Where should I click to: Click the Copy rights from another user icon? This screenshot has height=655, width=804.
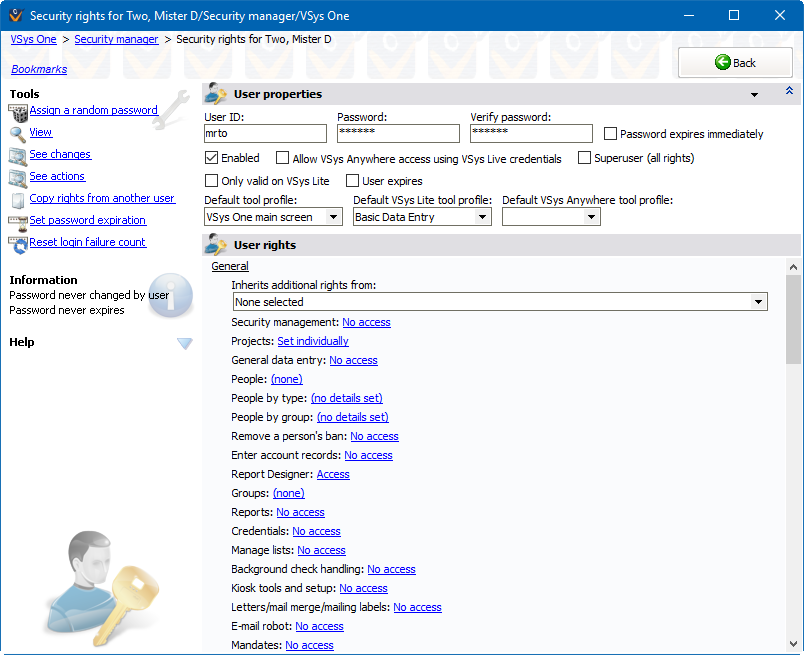18,200
